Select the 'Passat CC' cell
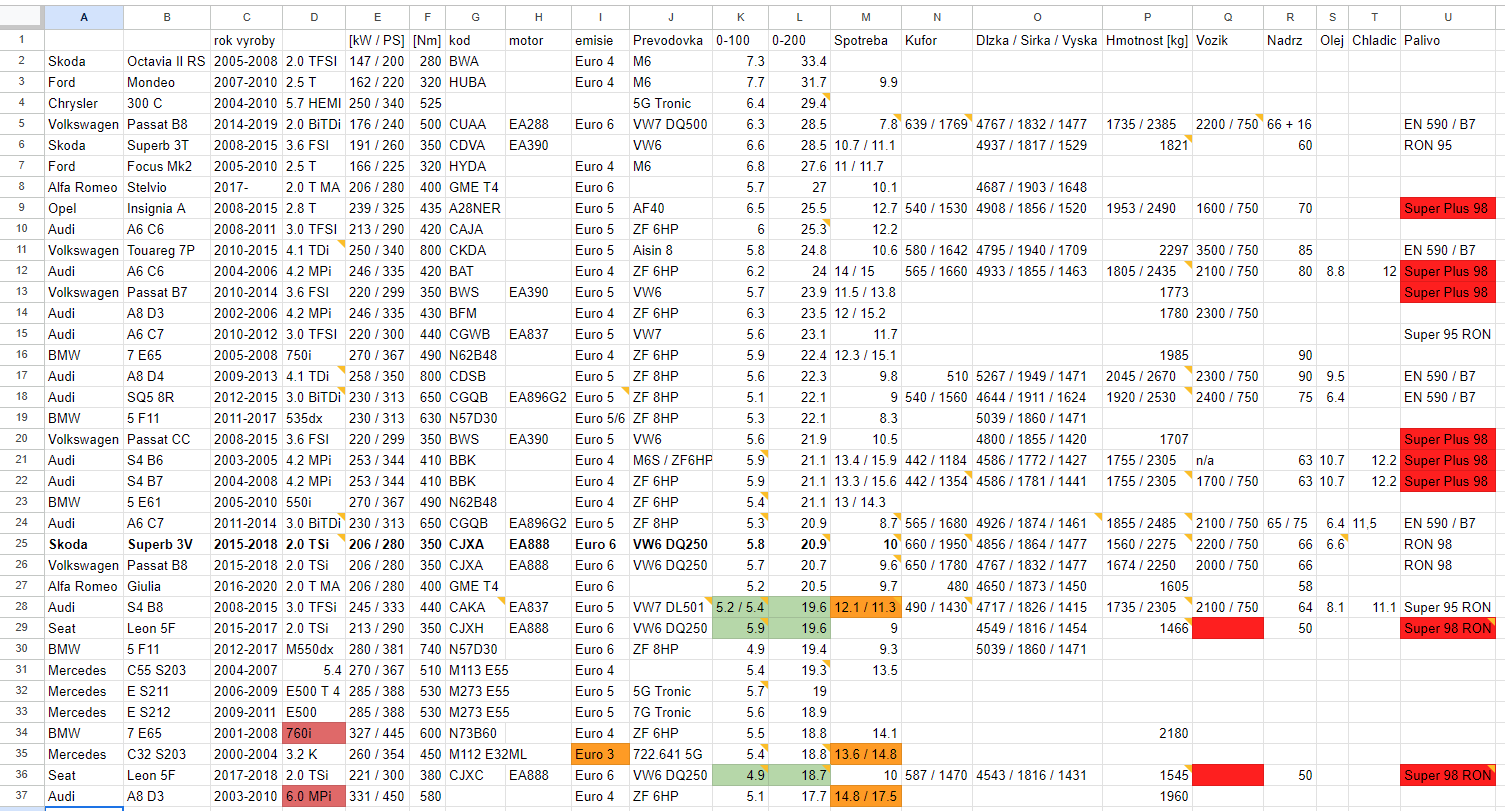The width and height of the screenshot is (1505, 811). (x=167, y=439)
